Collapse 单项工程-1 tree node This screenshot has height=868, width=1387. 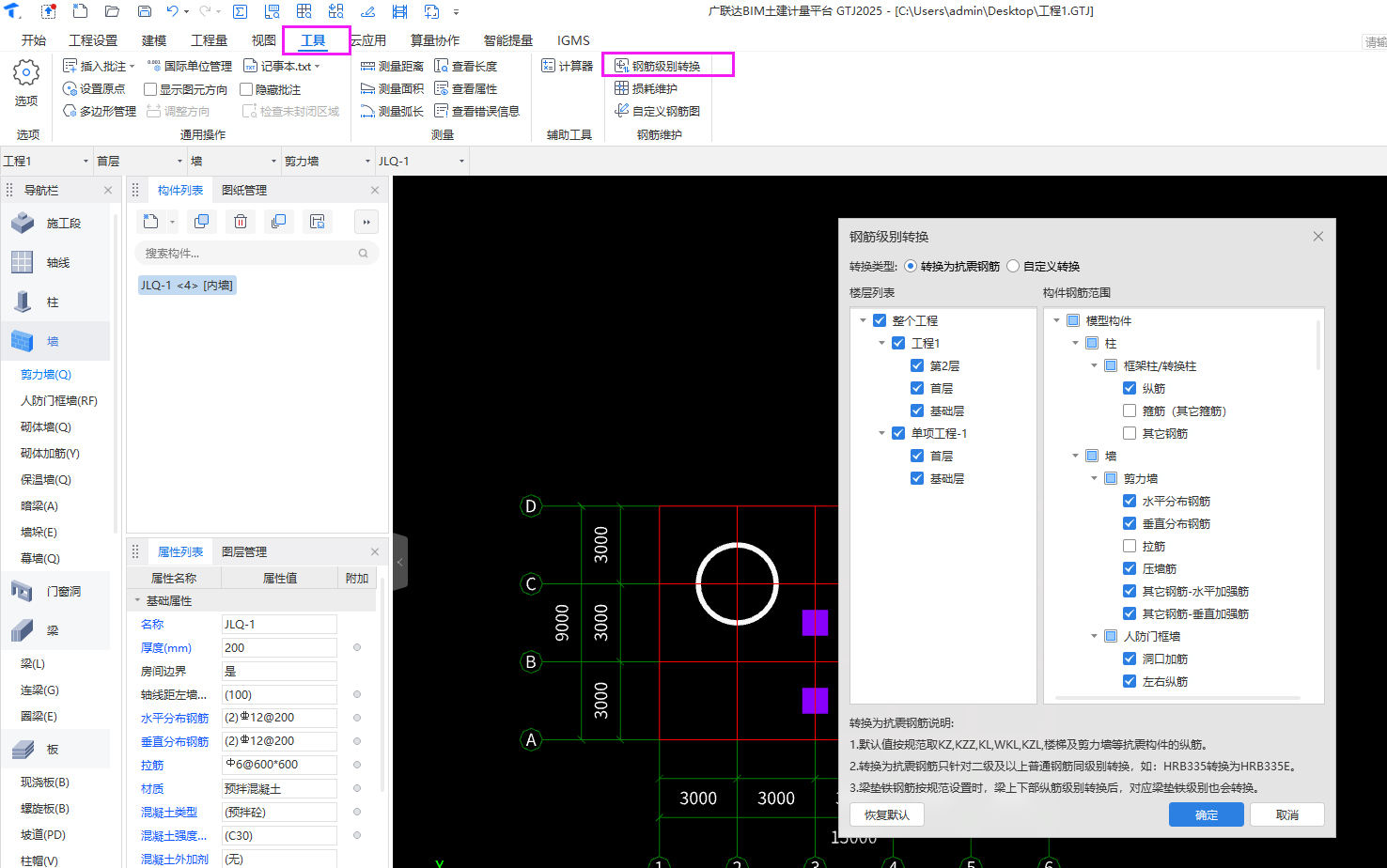click(881, 433)
